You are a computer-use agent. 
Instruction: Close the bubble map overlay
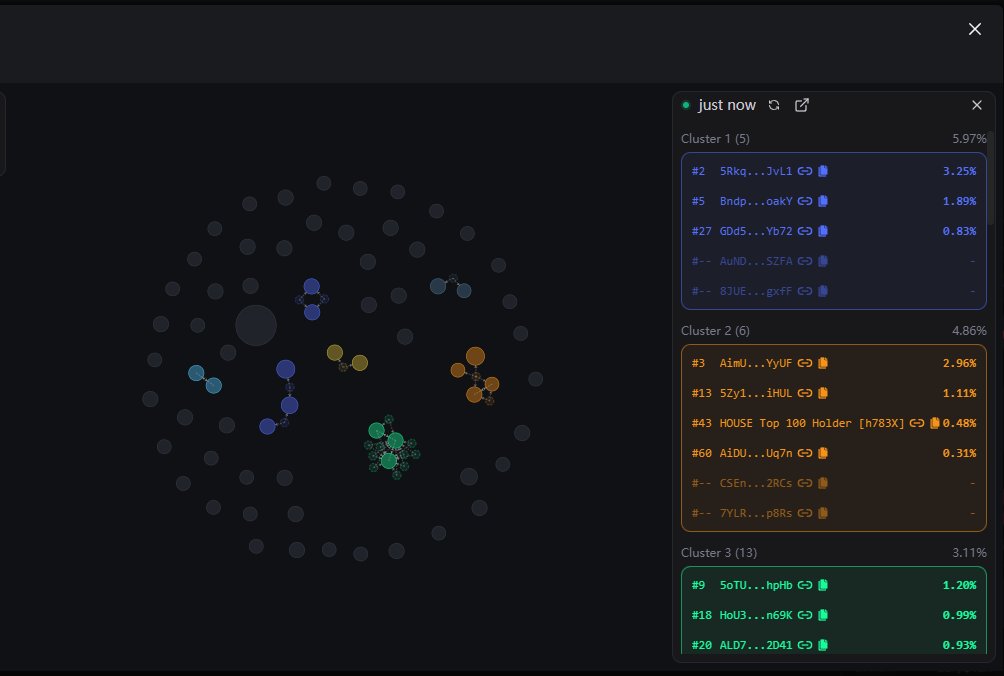pyautogui.click(x=975, y=29)
